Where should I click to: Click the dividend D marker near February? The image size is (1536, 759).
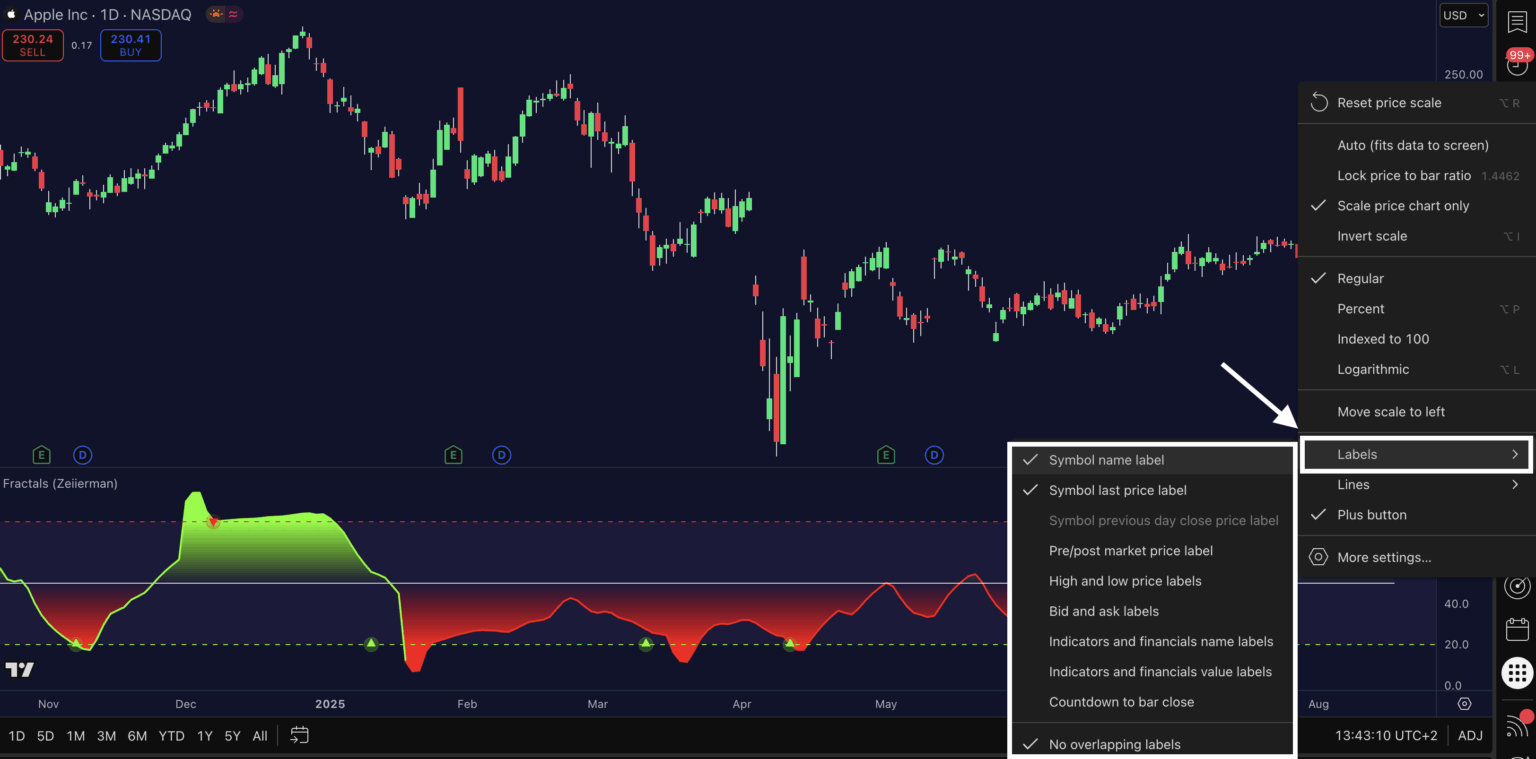tap(501, 455)
